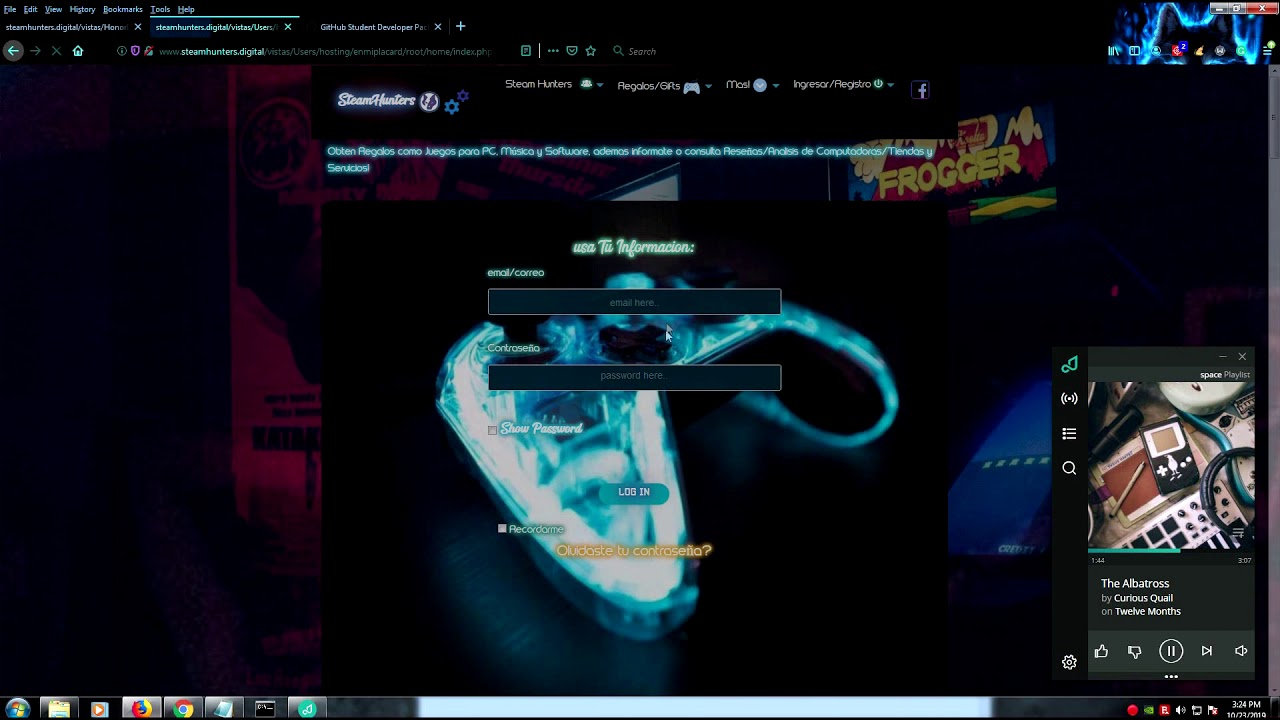The image size is (1280, 720).
Task: Click red extension icon with badge 2
Action: point(1178,50)
